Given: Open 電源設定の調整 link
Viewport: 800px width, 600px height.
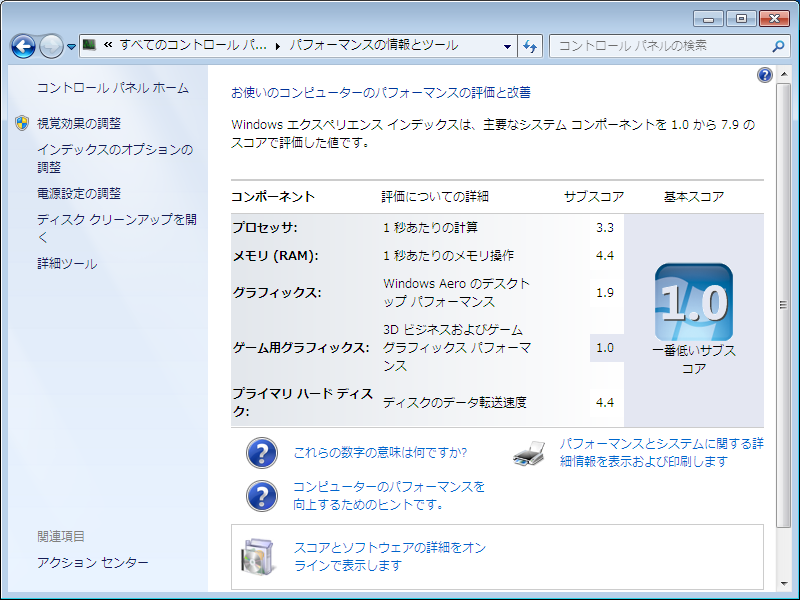Looking at the screenshot, I should (79, 194).
